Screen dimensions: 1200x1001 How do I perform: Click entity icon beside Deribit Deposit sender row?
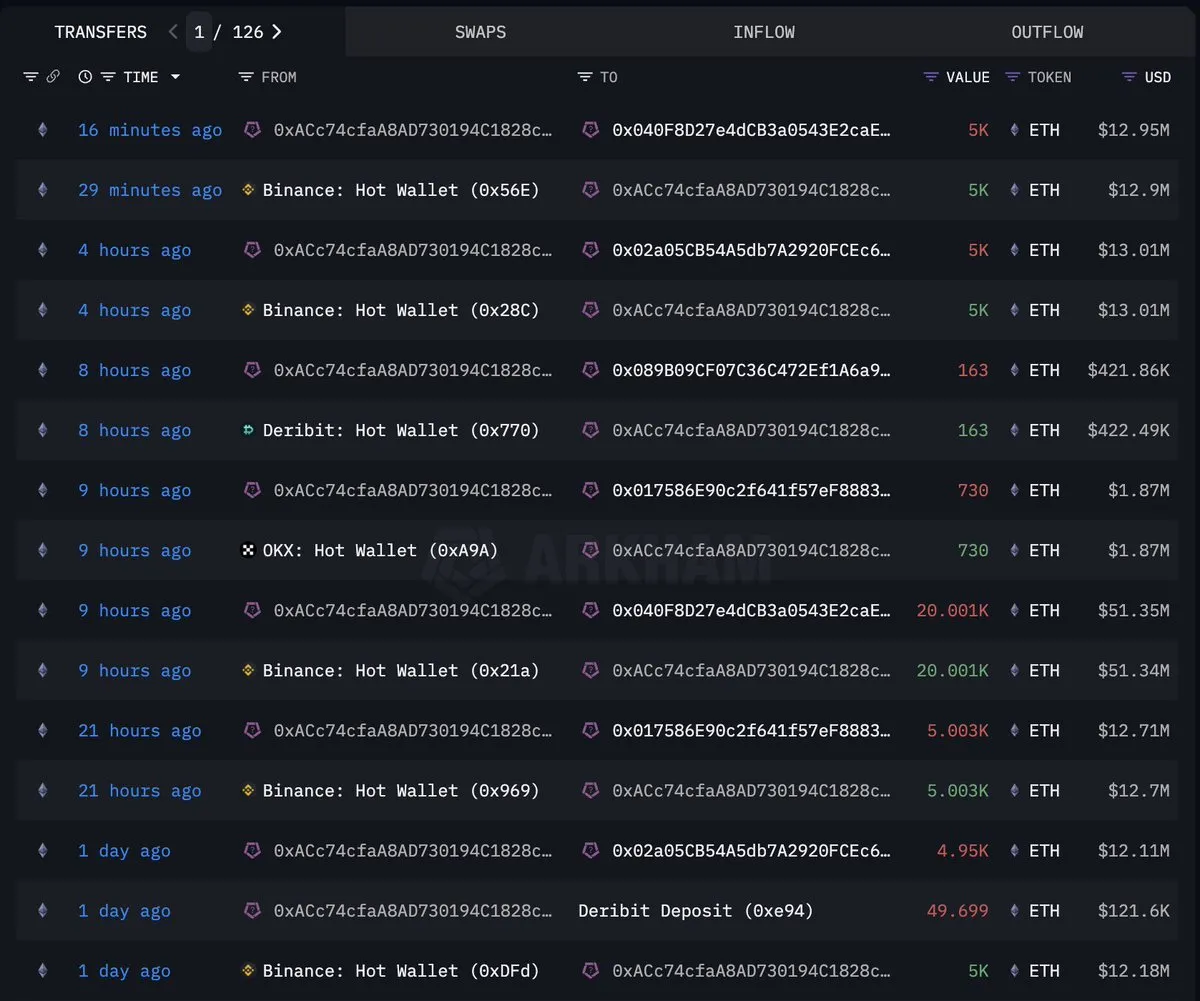(253, 910)
